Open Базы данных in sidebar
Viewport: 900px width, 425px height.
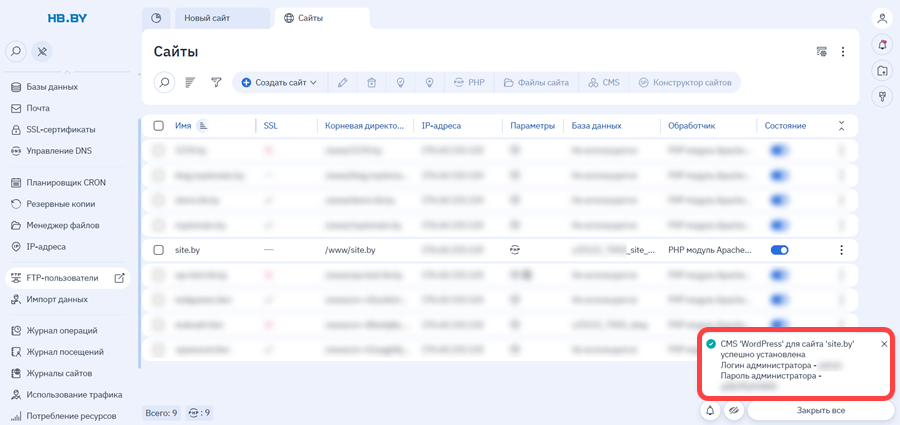pyautogui.click(x=68, y=87)
